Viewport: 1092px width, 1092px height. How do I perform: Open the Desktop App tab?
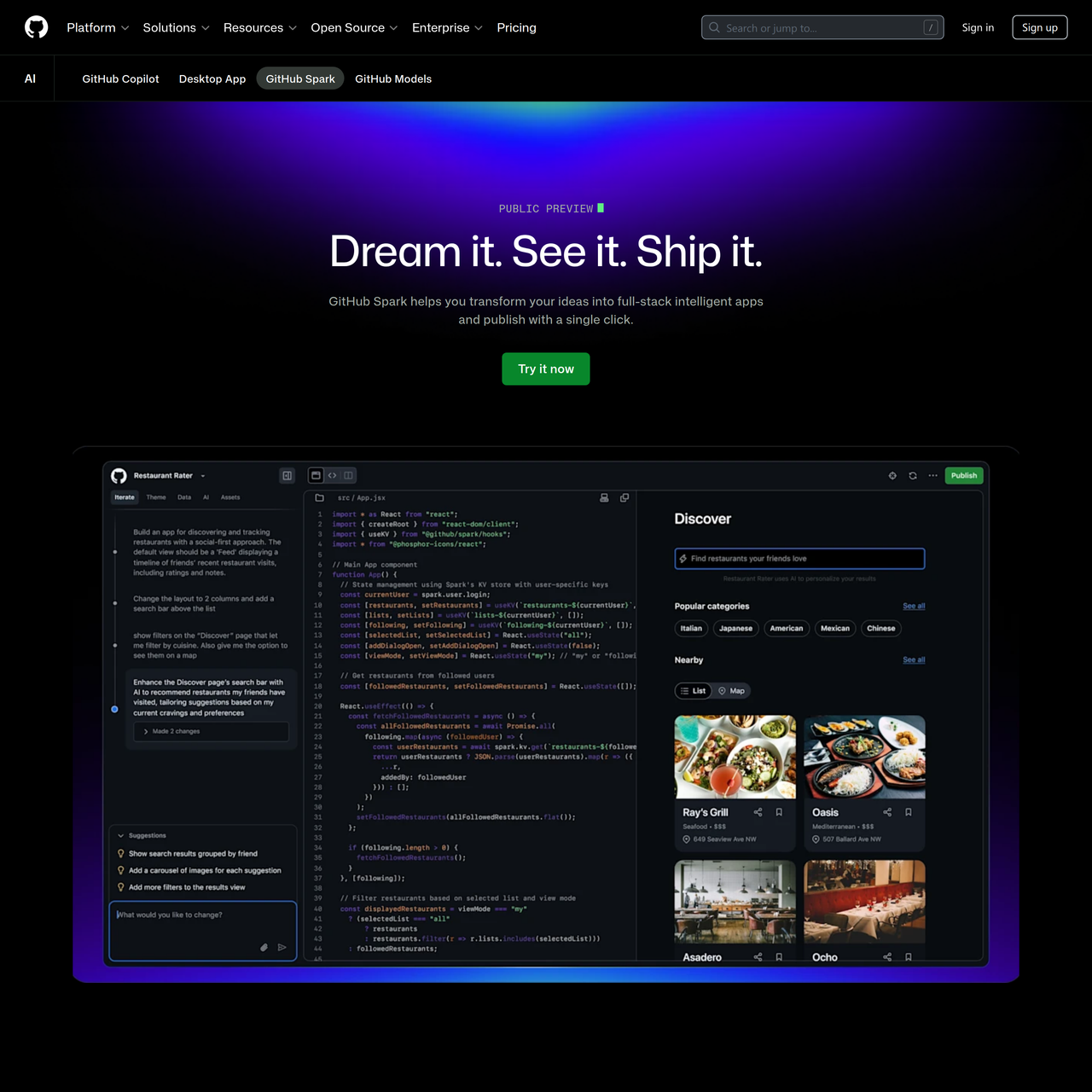[x=212, y=78]
